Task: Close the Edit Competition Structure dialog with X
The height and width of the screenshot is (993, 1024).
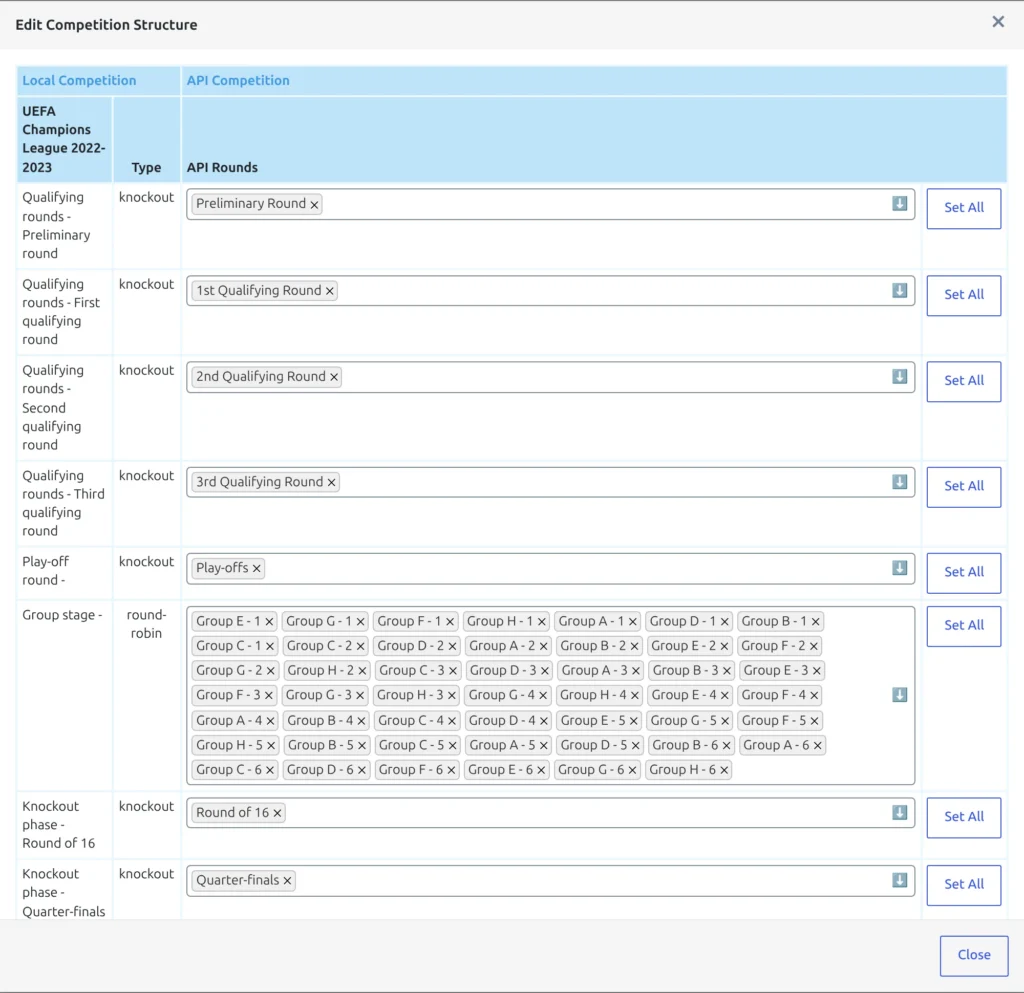Action: (998, 22)
